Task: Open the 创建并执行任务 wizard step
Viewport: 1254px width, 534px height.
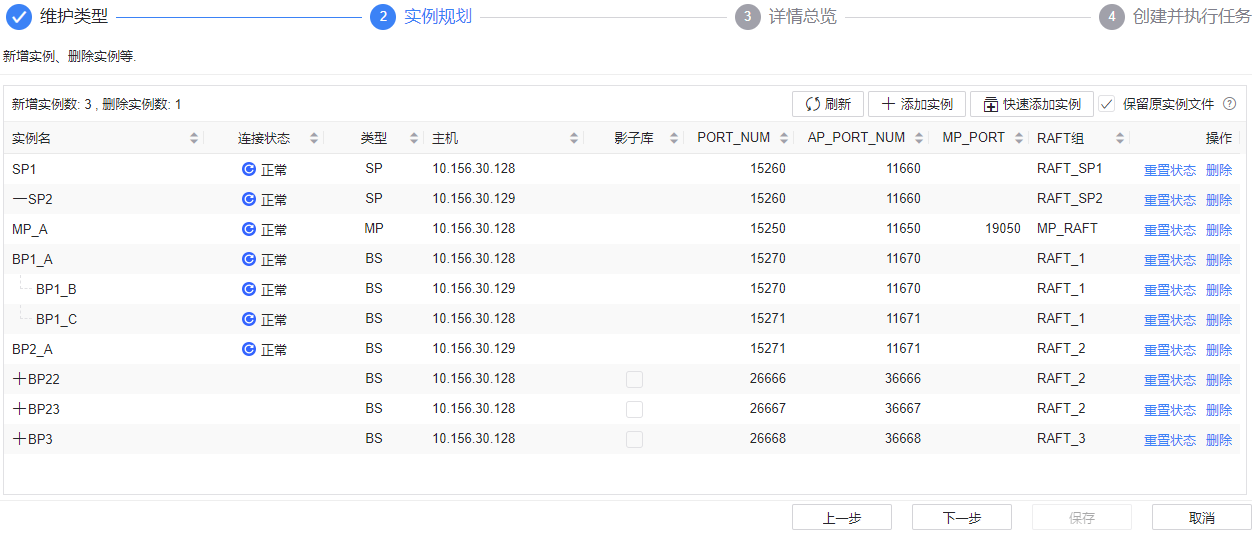Action: tap(1192, 17)
